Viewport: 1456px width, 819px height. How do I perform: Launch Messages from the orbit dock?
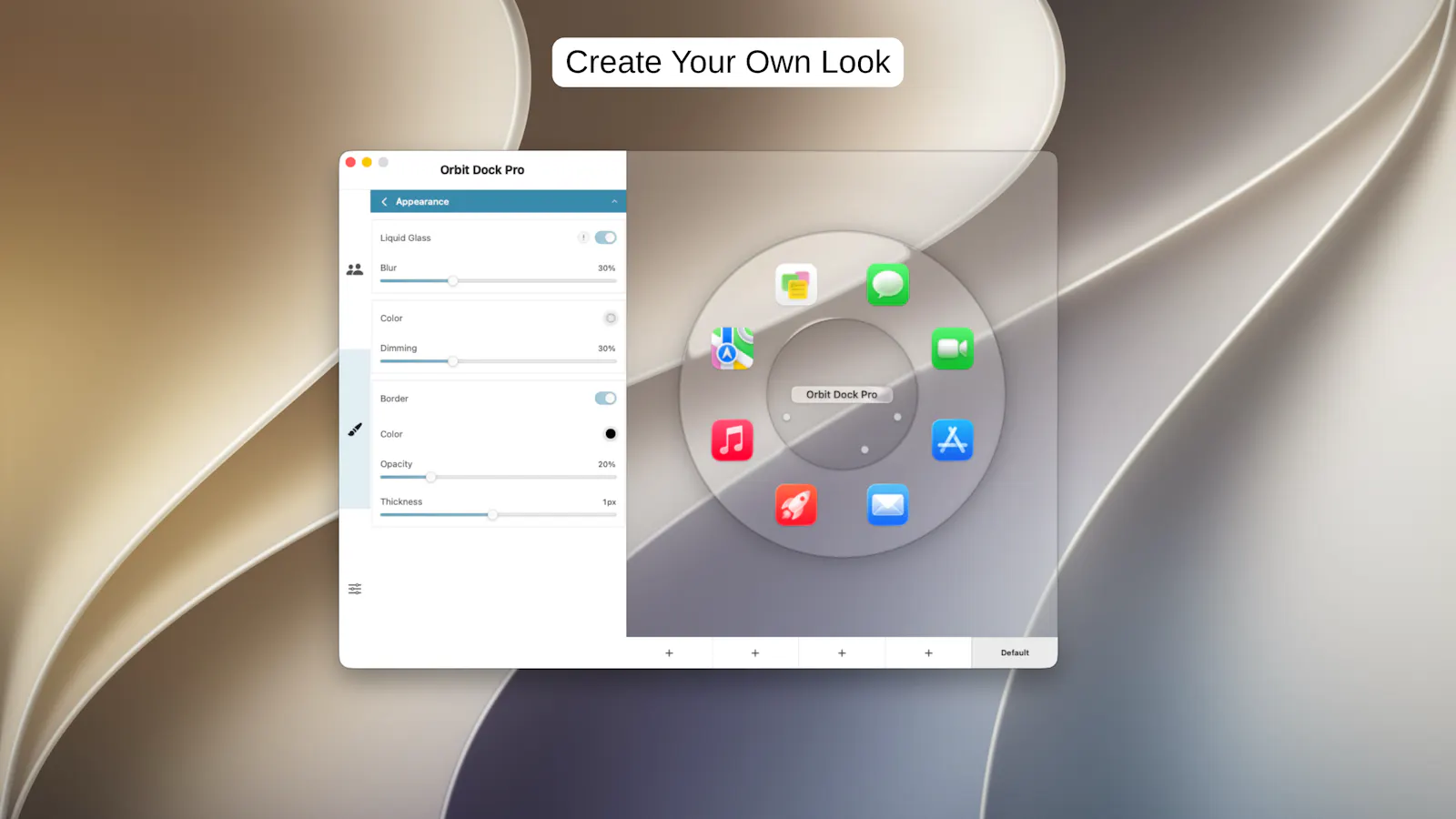[x=887, y=285]
